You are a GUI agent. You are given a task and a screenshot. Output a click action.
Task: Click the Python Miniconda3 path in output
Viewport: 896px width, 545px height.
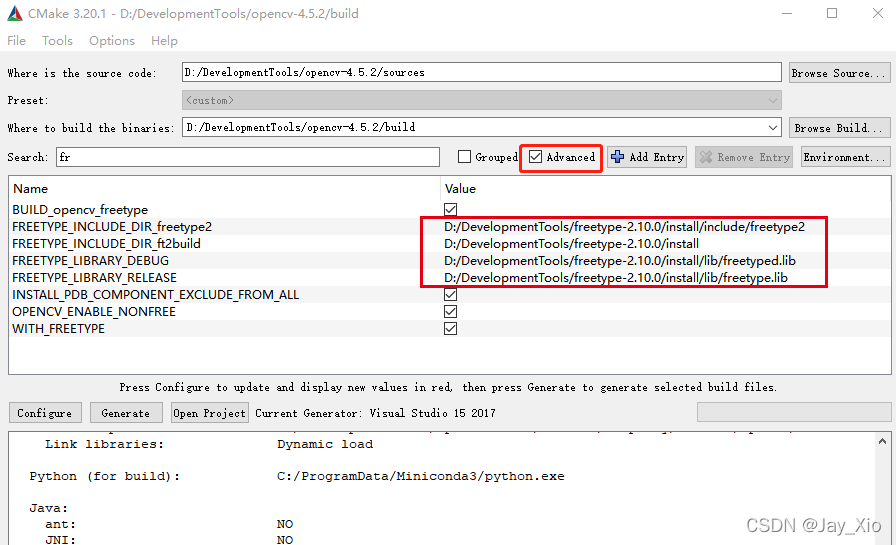(x=421, y=476)
